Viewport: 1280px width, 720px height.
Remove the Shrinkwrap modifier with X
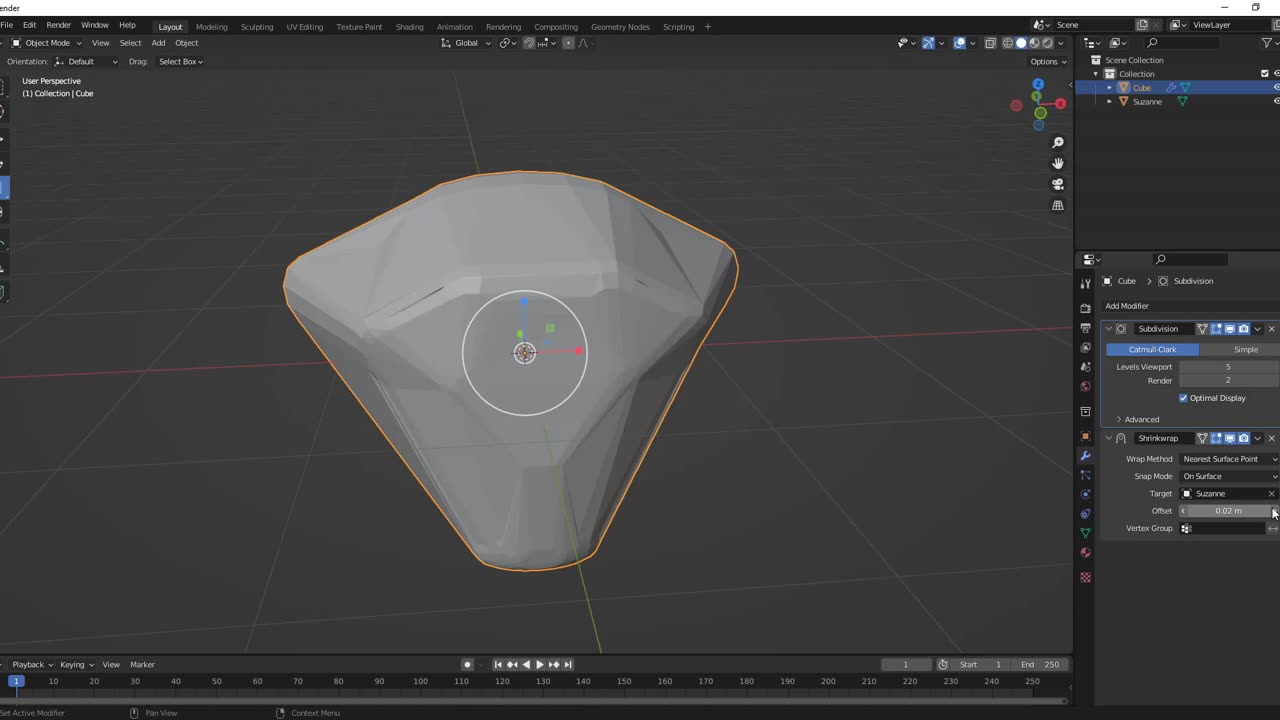1271,438
